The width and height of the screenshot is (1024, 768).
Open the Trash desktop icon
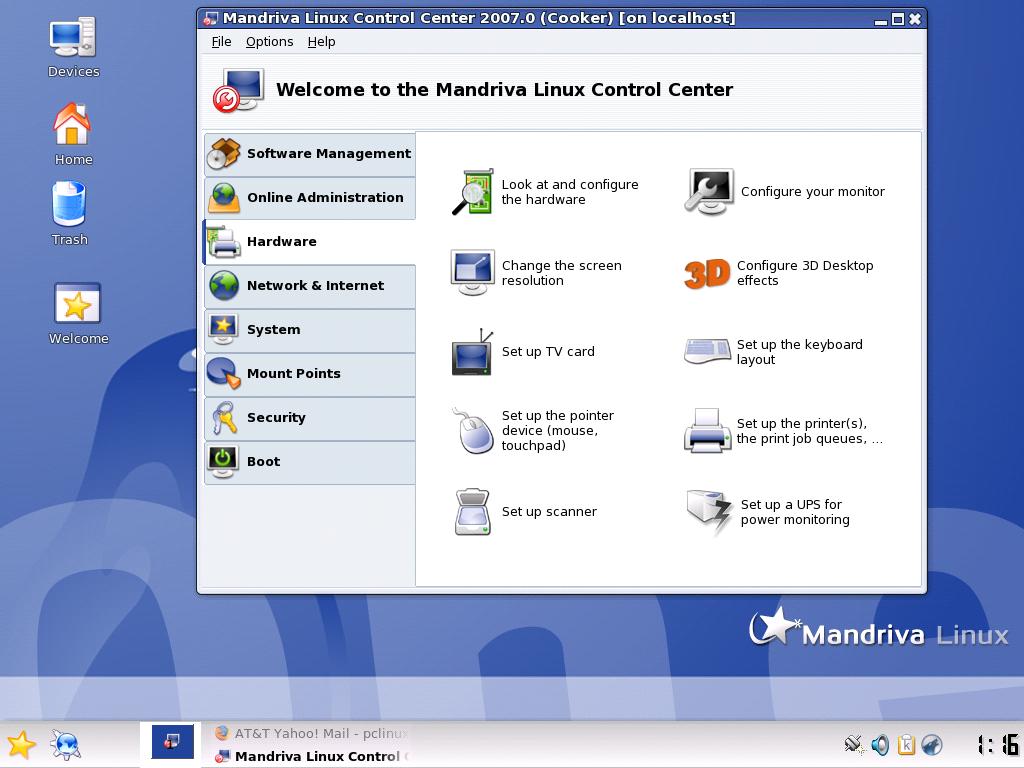[x=69, y=214]
